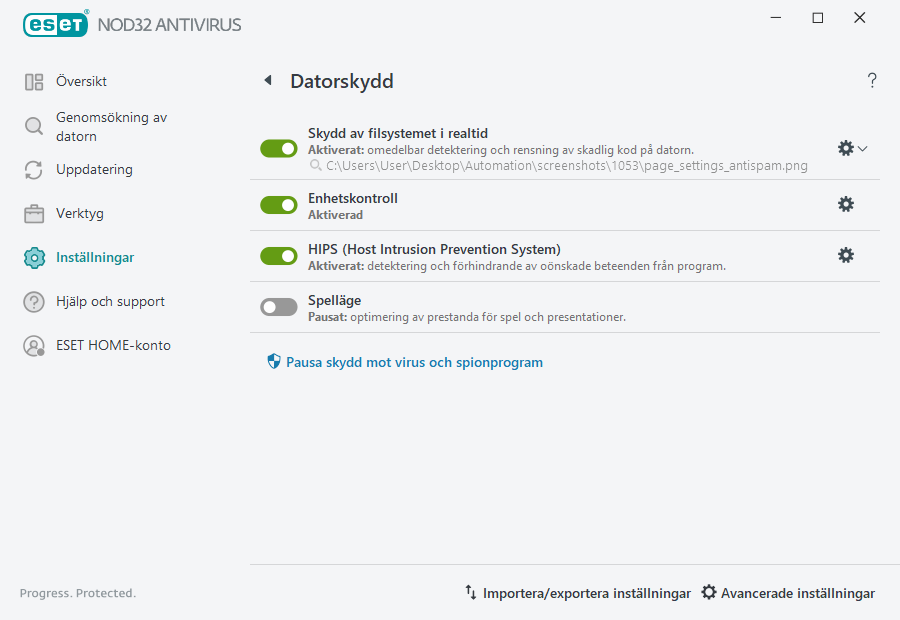The image size is (900, 620).
Task: Turn off the Enhetskontroll toggle
Action: tap(278, 205)
